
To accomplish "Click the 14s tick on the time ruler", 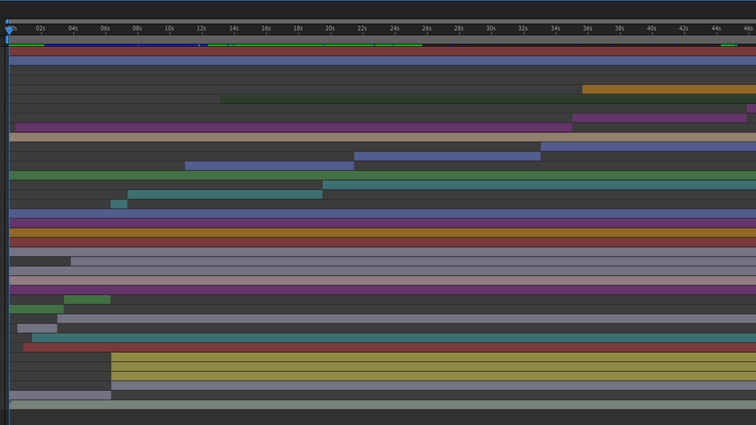I will pyautogui.click(x=234, y=28).
